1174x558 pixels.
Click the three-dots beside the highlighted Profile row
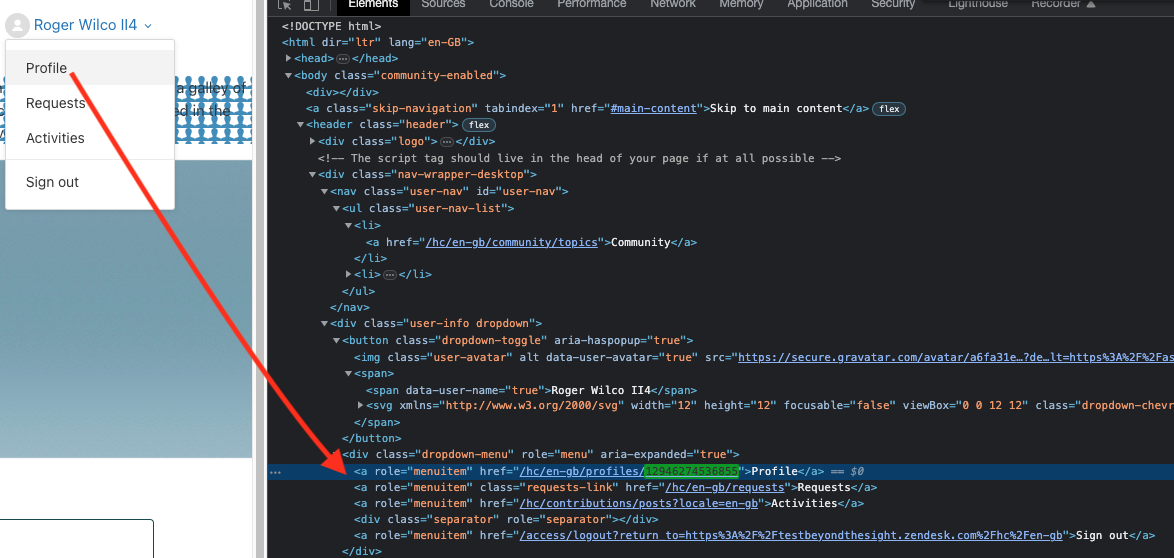click(275, 471)
